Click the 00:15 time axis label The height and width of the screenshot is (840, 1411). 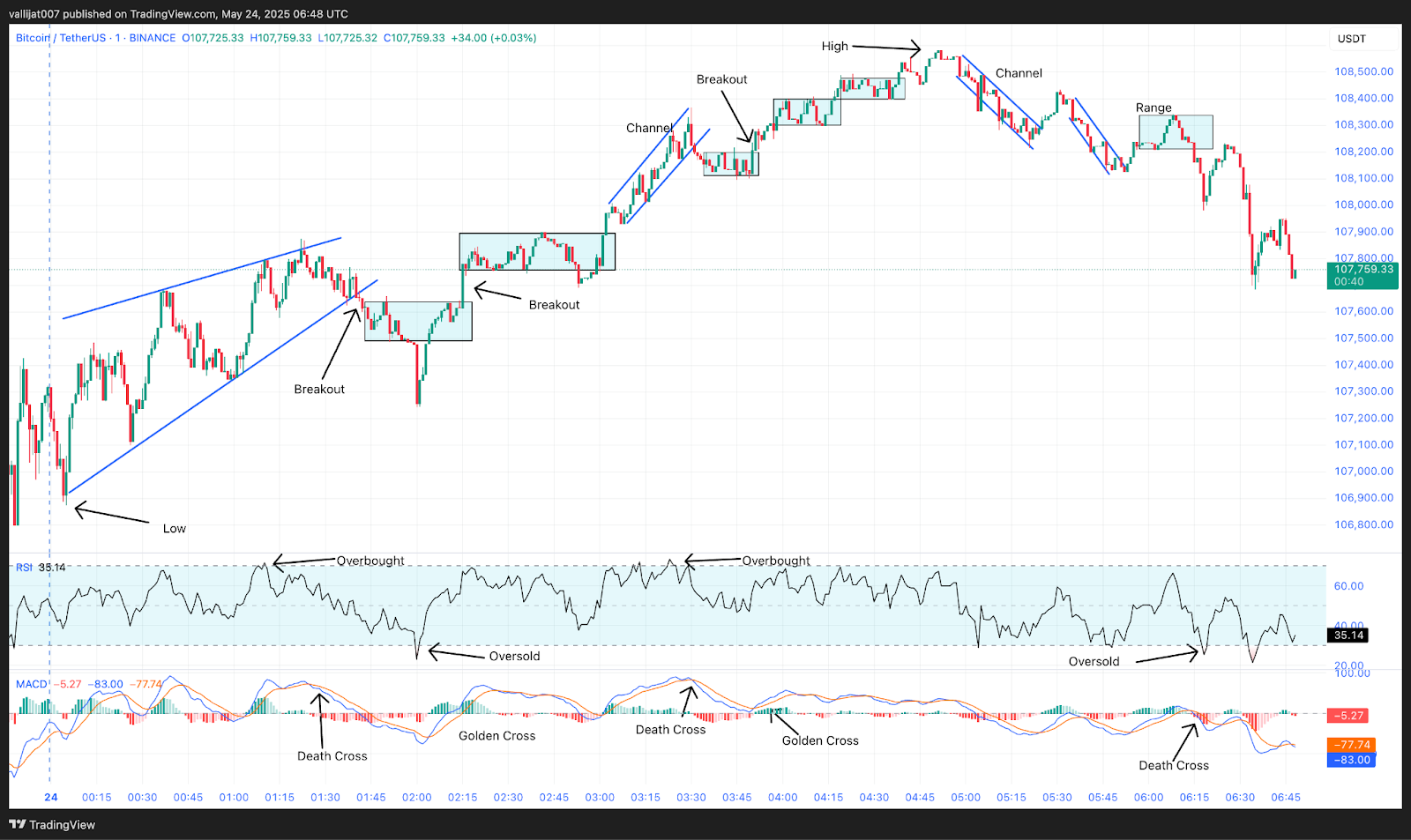point(97,797)
